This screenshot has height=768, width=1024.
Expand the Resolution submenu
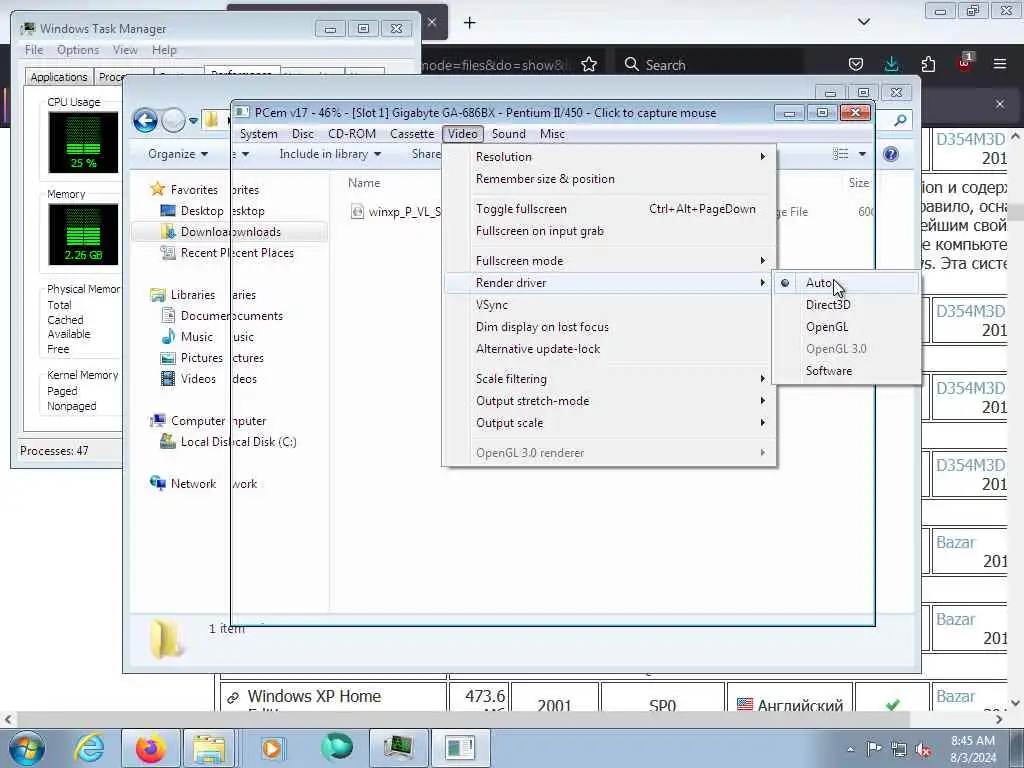609,157
